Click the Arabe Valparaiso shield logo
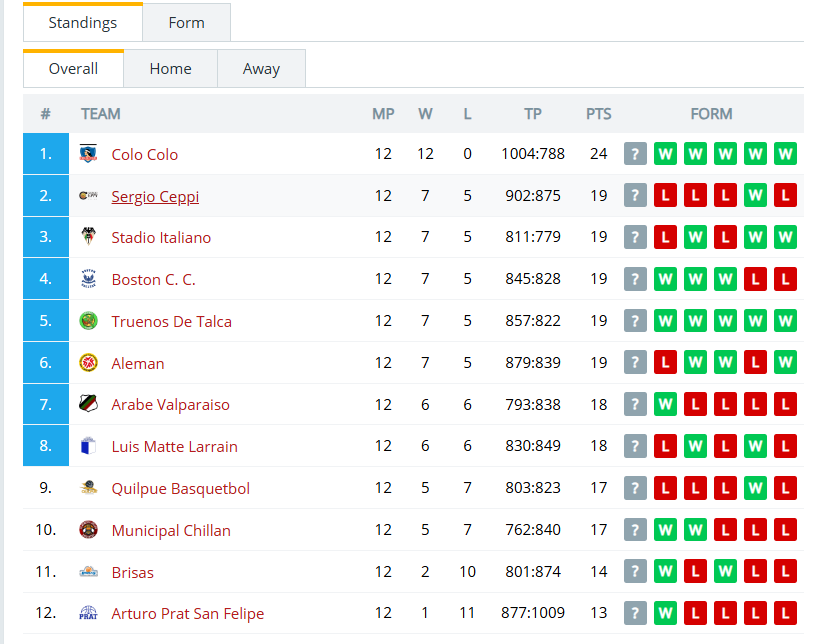818x644 pixels. pos(88,404)
